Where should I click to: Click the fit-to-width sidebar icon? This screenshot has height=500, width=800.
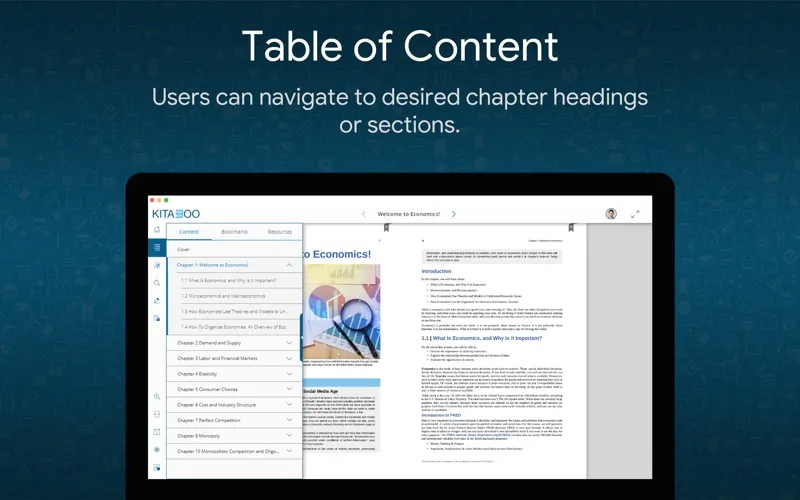coord(157,414)
